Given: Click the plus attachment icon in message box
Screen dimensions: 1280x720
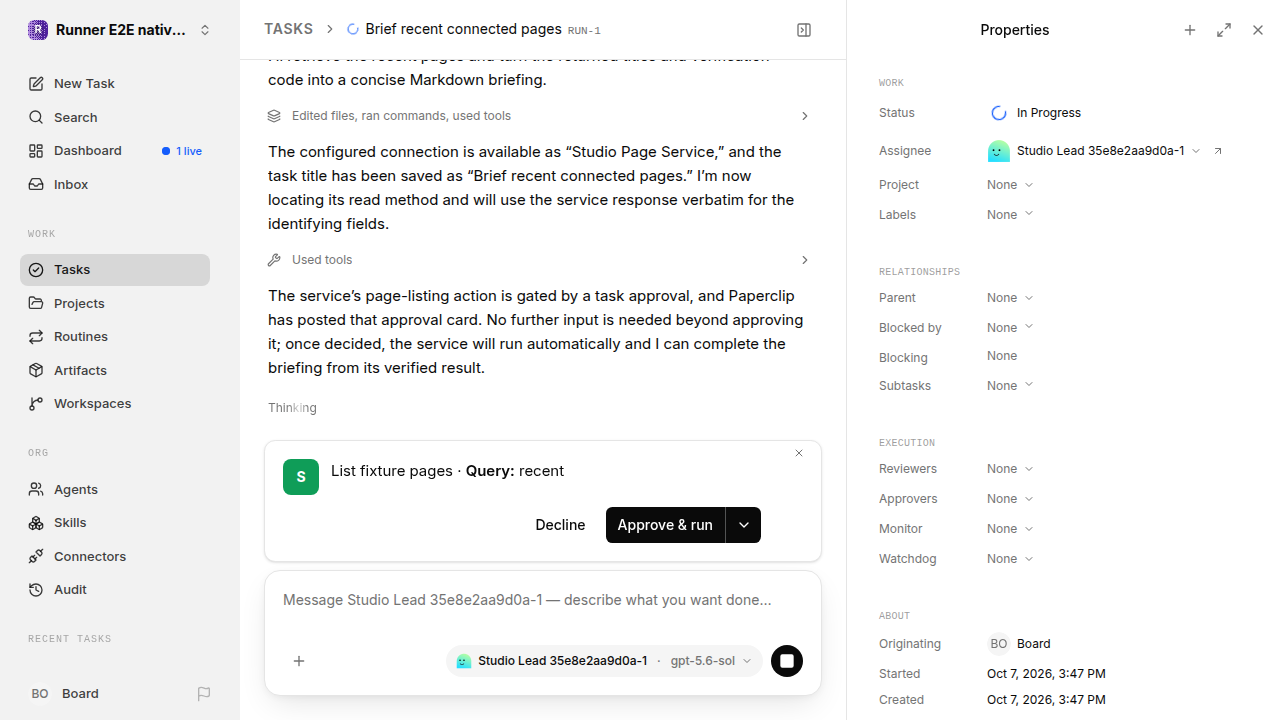Looking at the screenshot, I should [x=299, y=661].
